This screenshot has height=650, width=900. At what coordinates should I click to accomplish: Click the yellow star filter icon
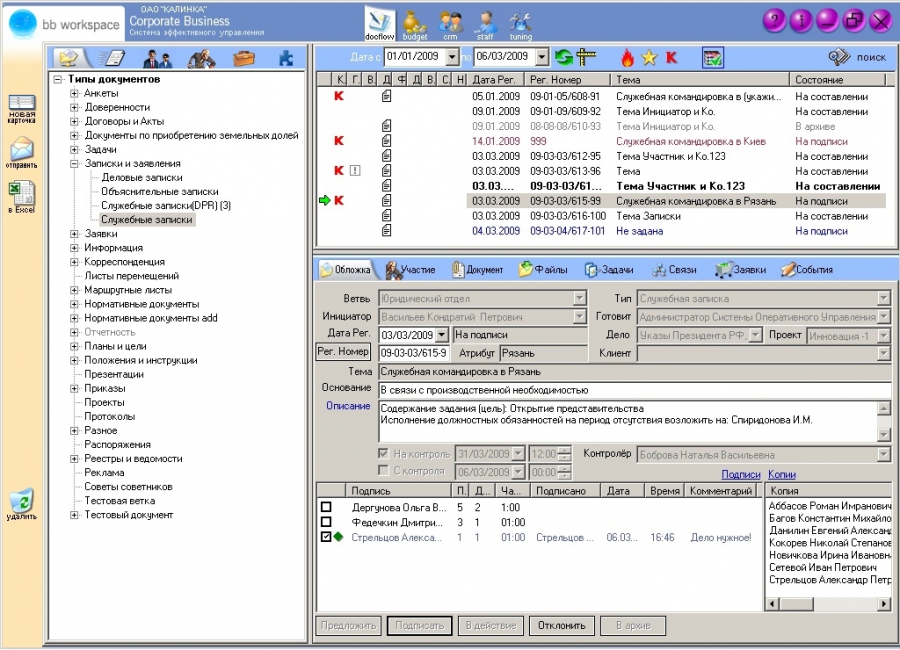(649, 57)
